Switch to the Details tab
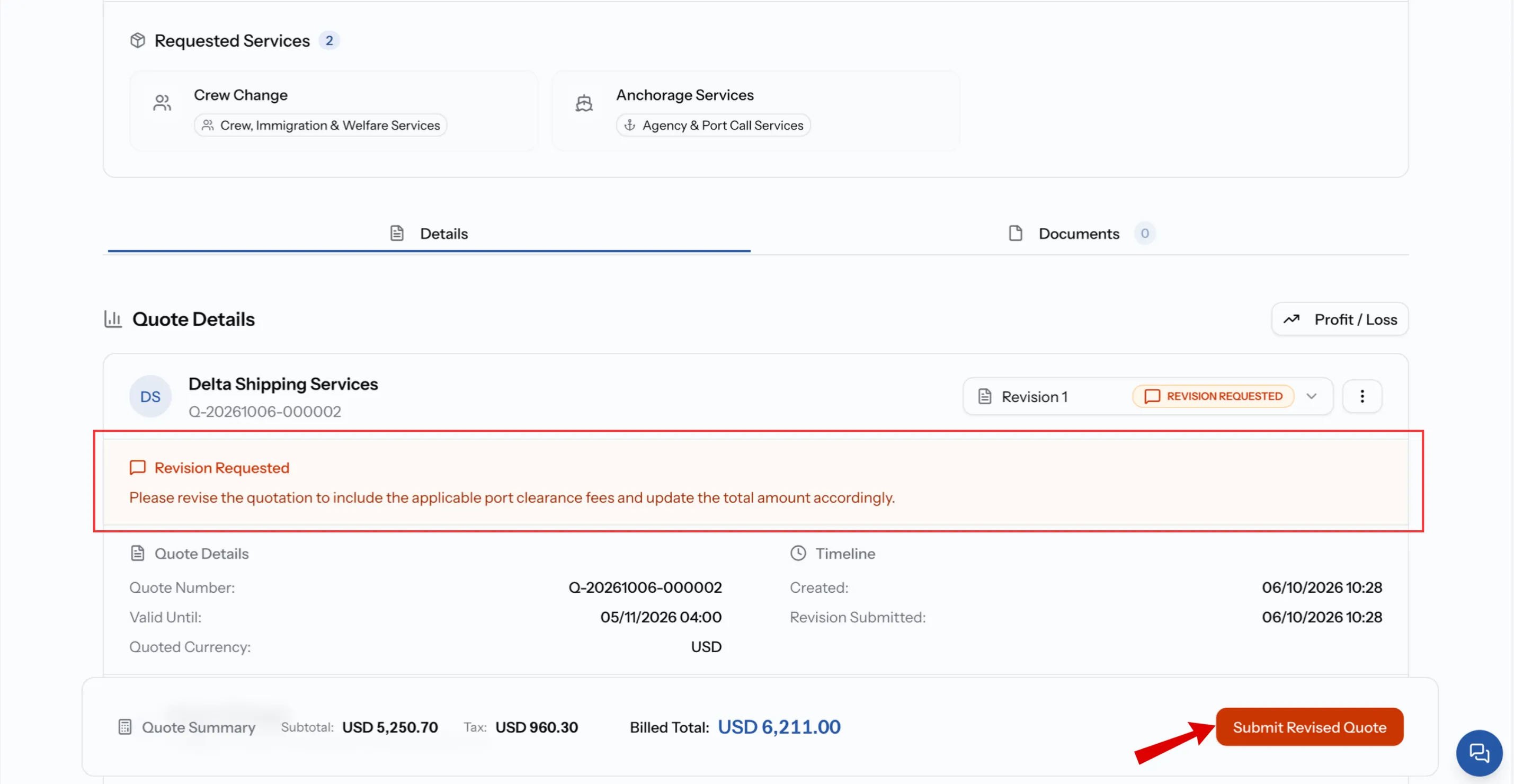Screen dimensions: 1514x784 click(429, 233)
